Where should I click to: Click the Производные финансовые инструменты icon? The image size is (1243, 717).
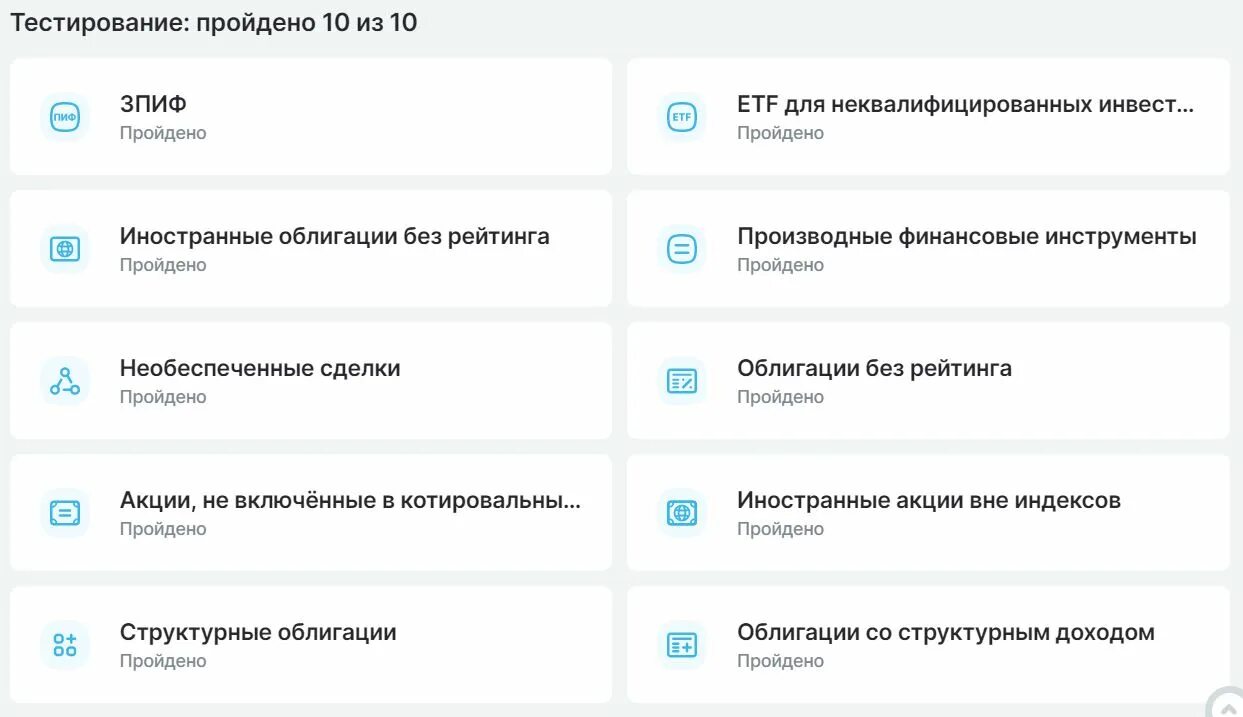click(682, 249)
